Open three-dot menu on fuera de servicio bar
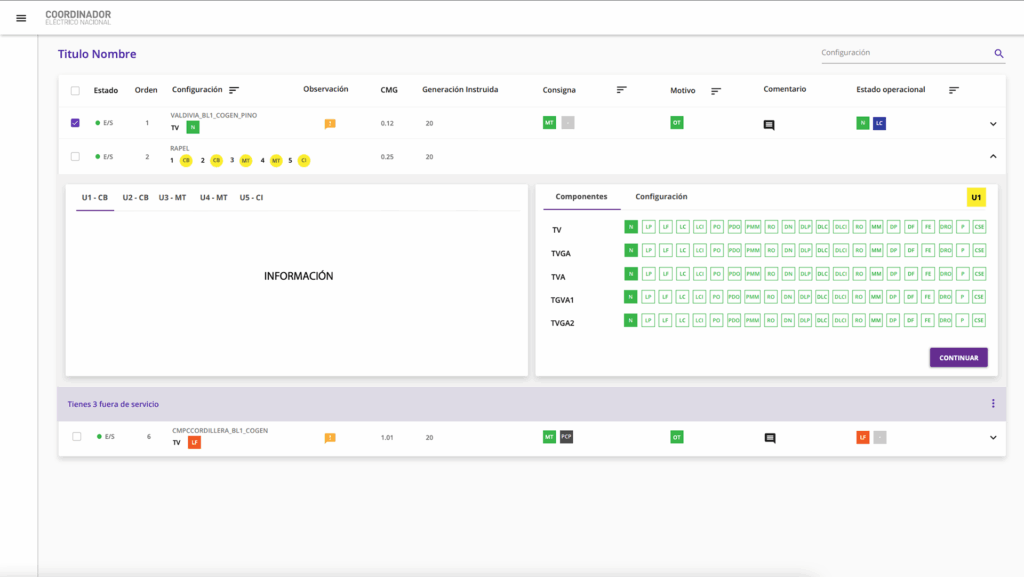The image size is (1024, 577). pyautogui.click(x=993, y=403)
